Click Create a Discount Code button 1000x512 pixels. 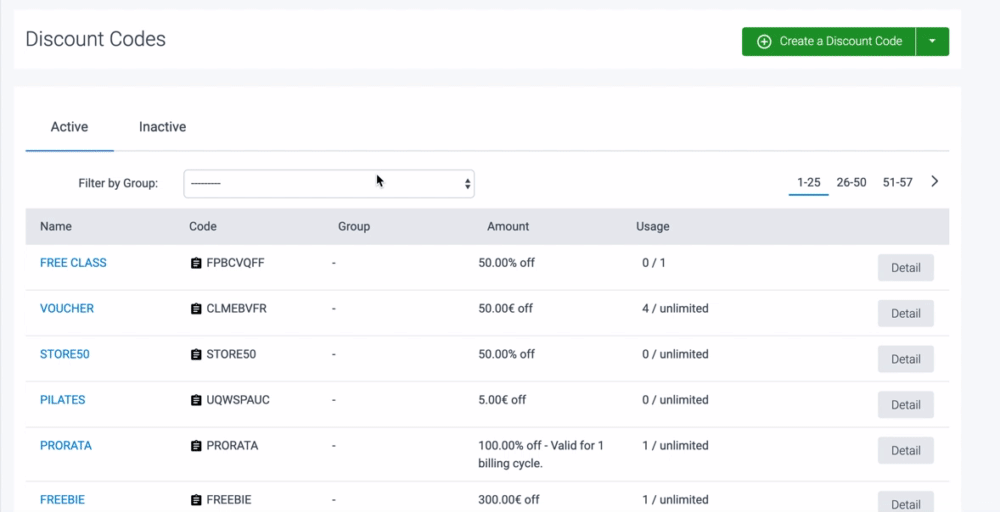[829, 42]
